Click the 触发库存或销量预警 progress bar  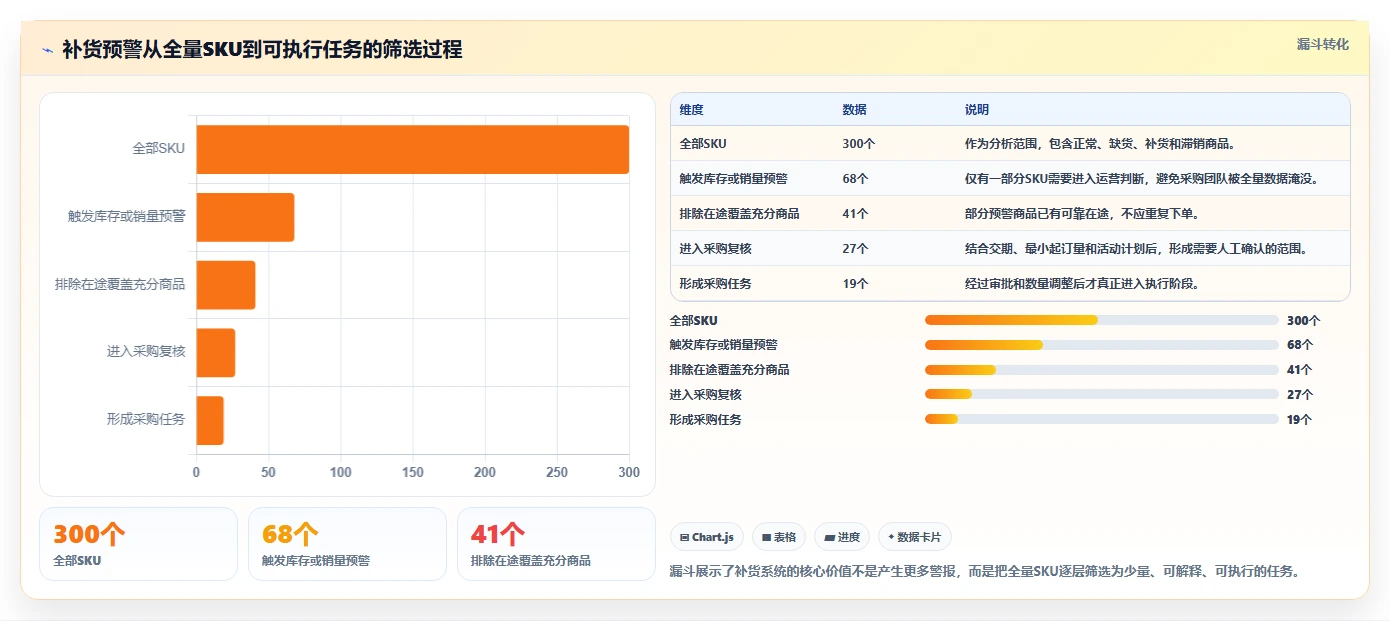pyautogui.click(x=1101, y=345)
